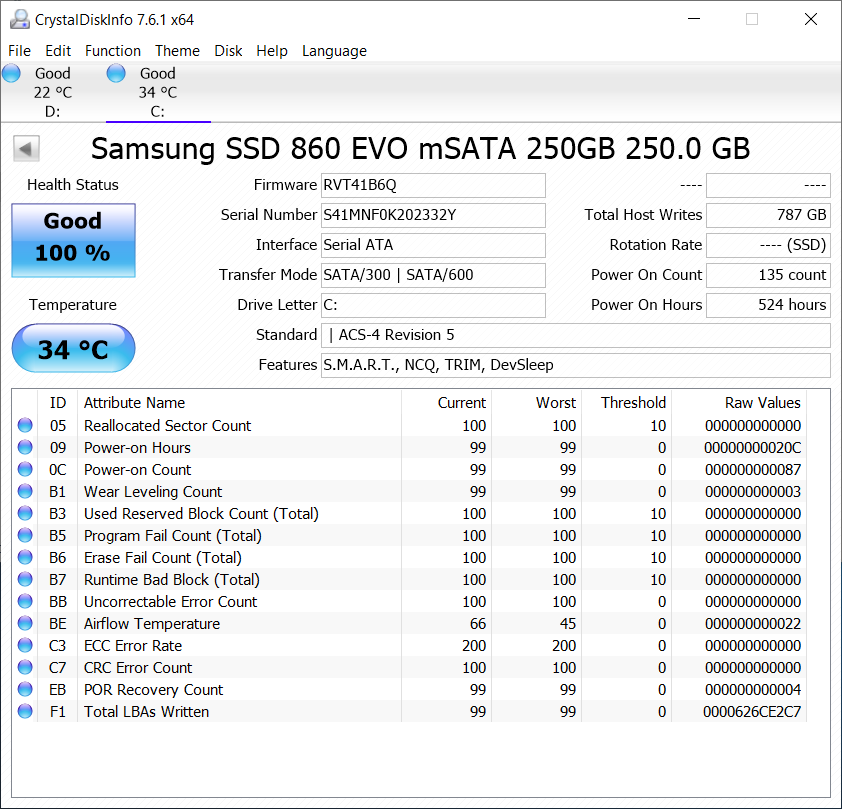842x809 pixels.
Task: Click the Features field with S.M.A.R.T., NCQ
Action: 576,366
